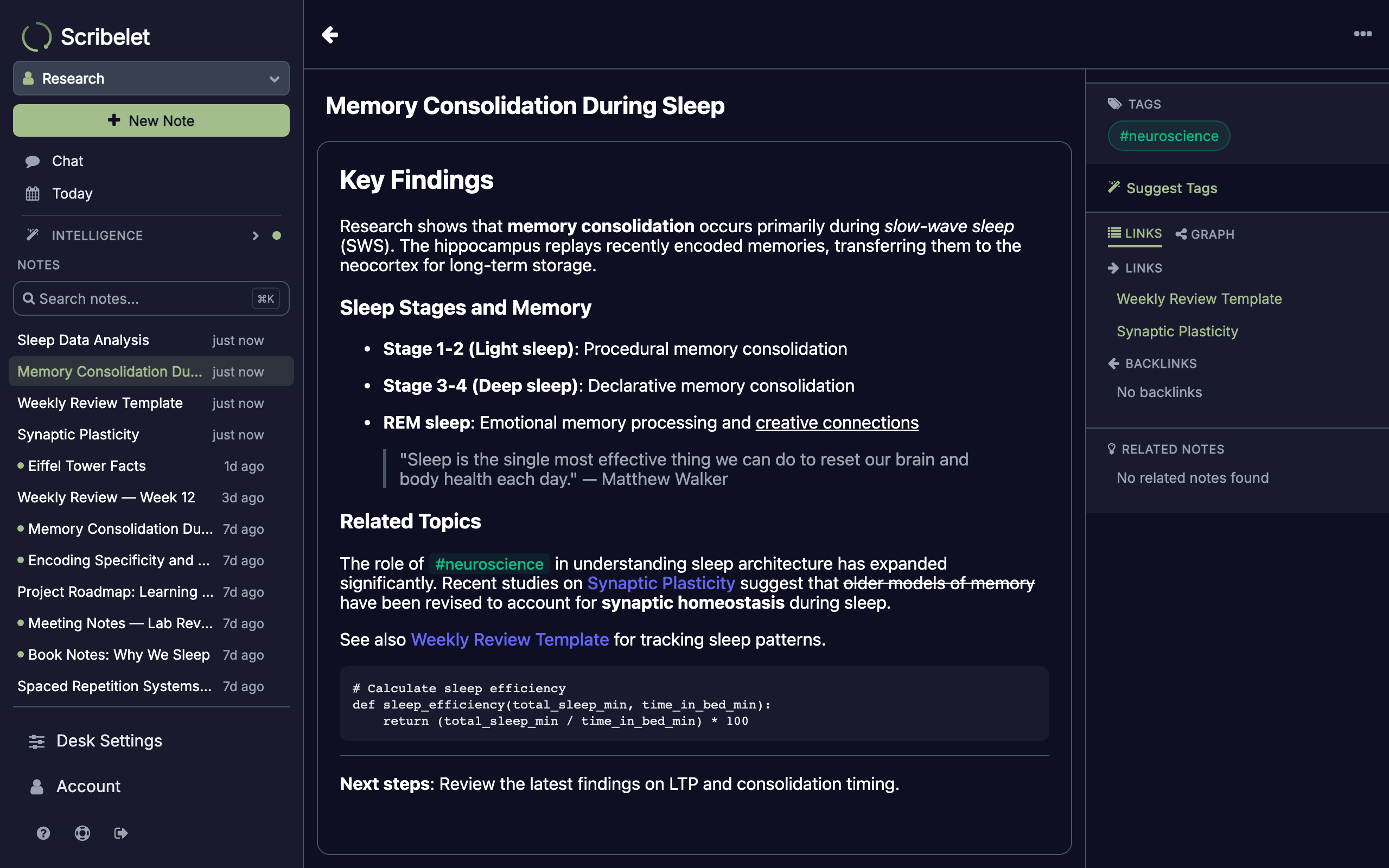Follow Weekly Review Template link in note body

point(509,640)
